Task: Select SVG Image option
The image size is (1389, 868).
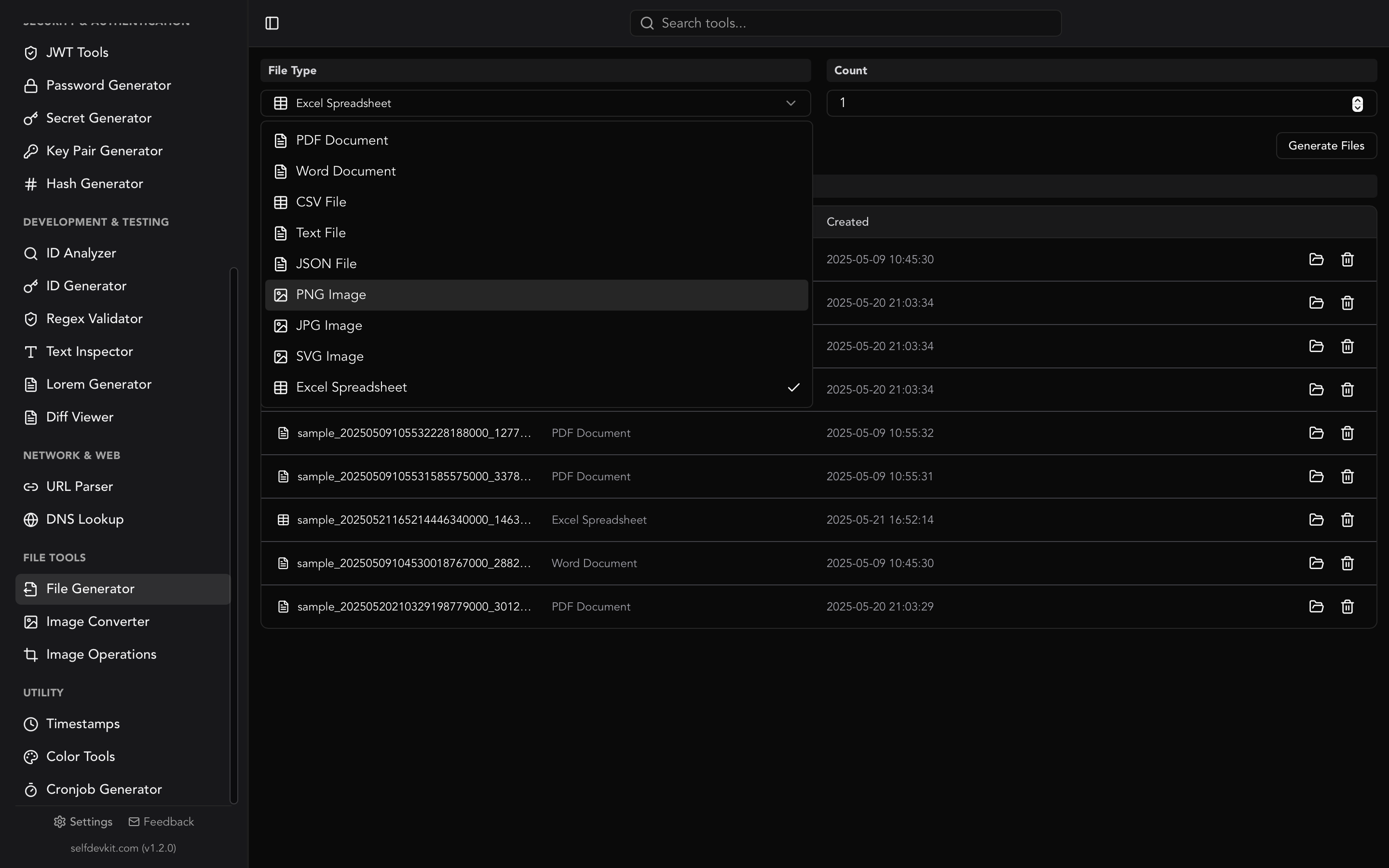Action: click(x=536, y=356)
